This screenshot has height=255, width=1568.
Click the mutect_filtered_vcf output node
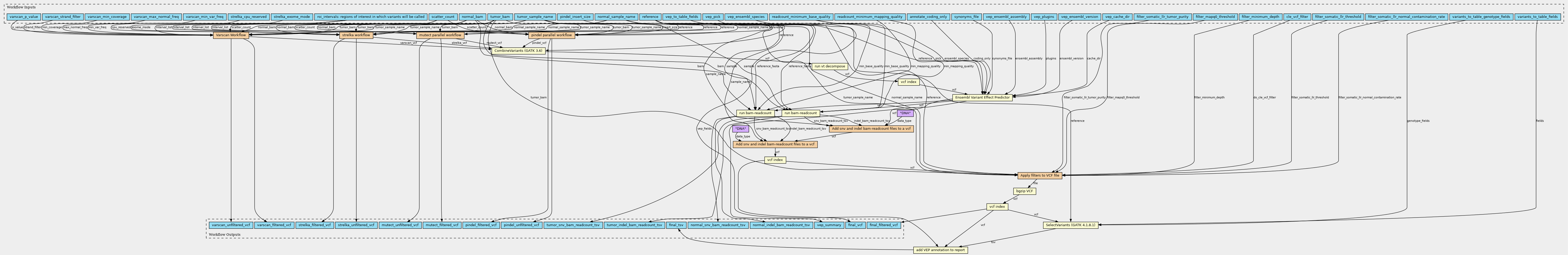coord(442,225)
